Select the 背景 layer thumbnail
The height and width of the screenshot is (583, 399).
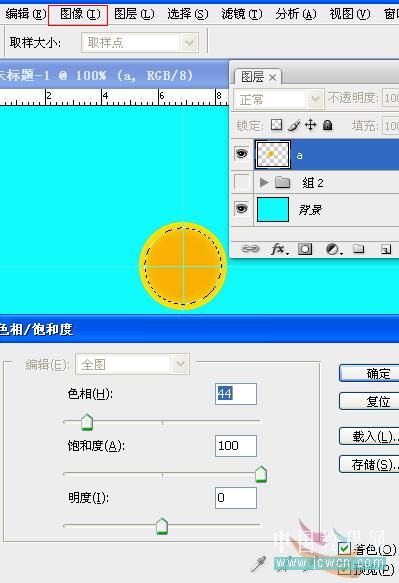point(273,210)
